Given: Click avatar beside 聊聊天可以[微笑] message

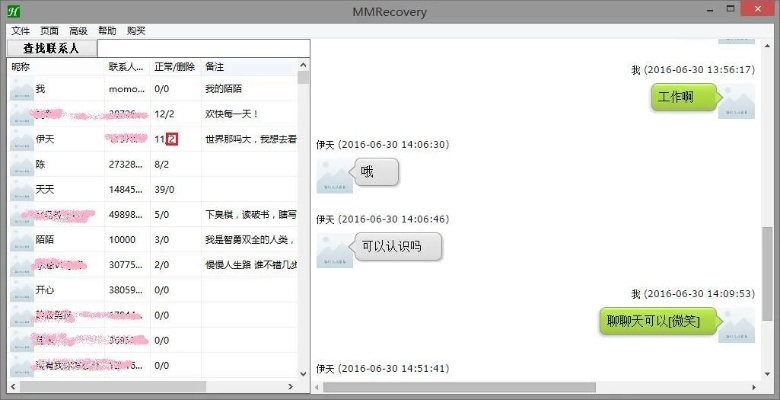Looking at the screenshot, I should pyautogui.click(x=737, y=325).
